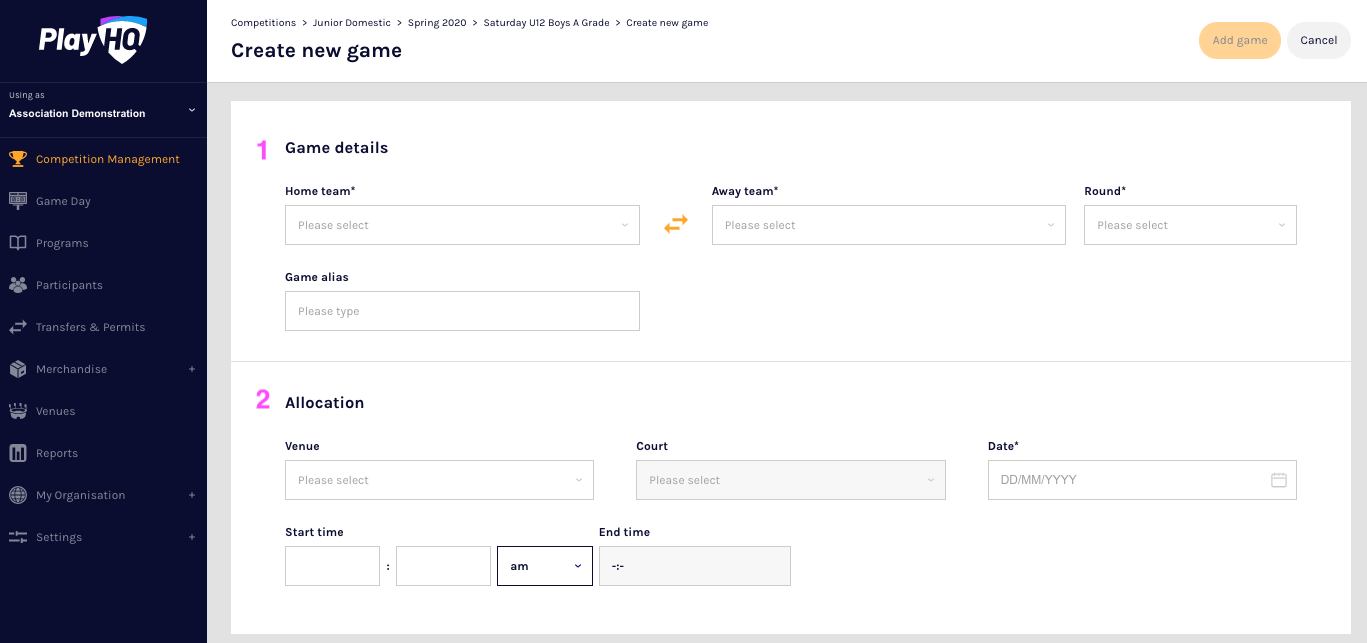This screenshot has width=1367, height=643.
Task: Open the Venue dropdown
Action: coord(439,480)
